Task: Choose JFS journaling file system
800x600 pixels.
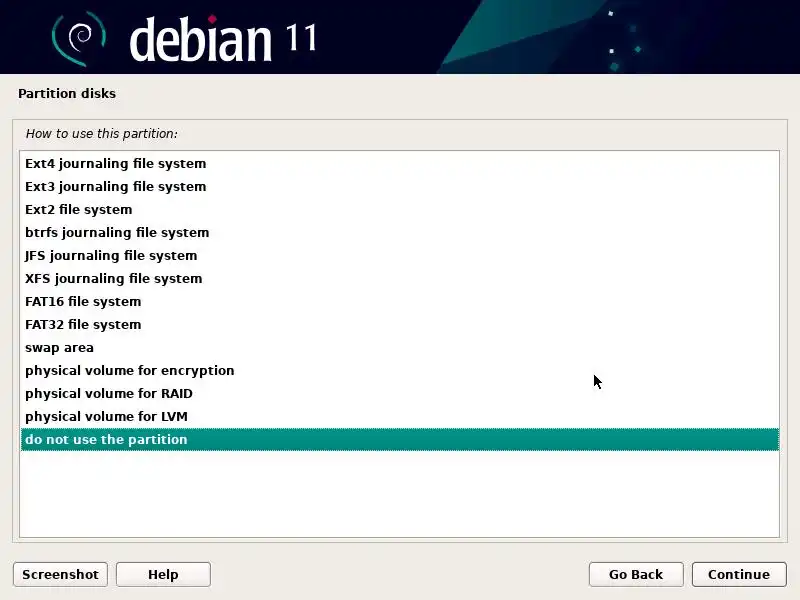Action: (399, 255)
